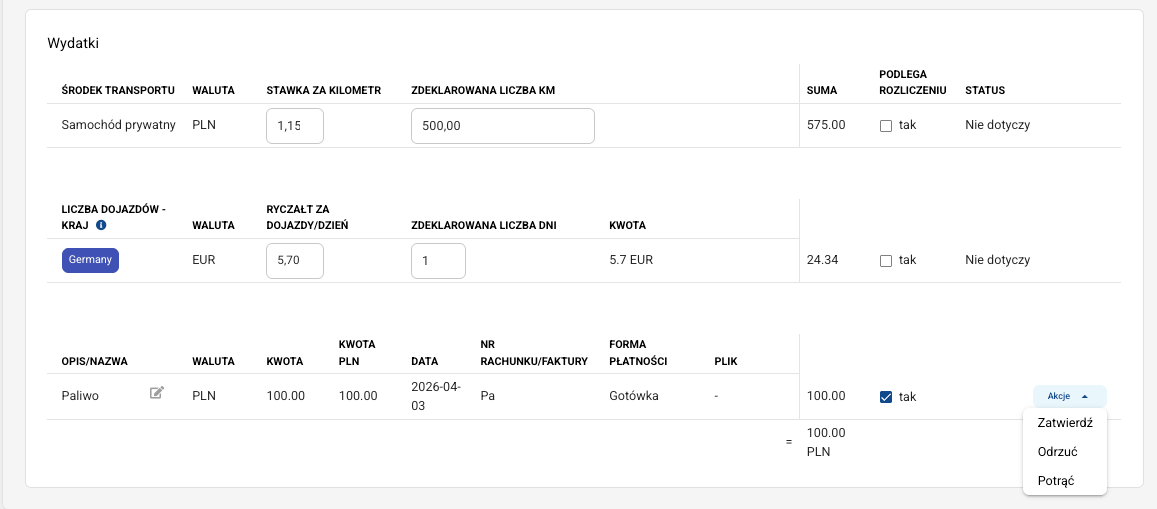Click the info icon beside Liczba dojazdów - kraj
Screen dimensions: 1157x509
102,226
